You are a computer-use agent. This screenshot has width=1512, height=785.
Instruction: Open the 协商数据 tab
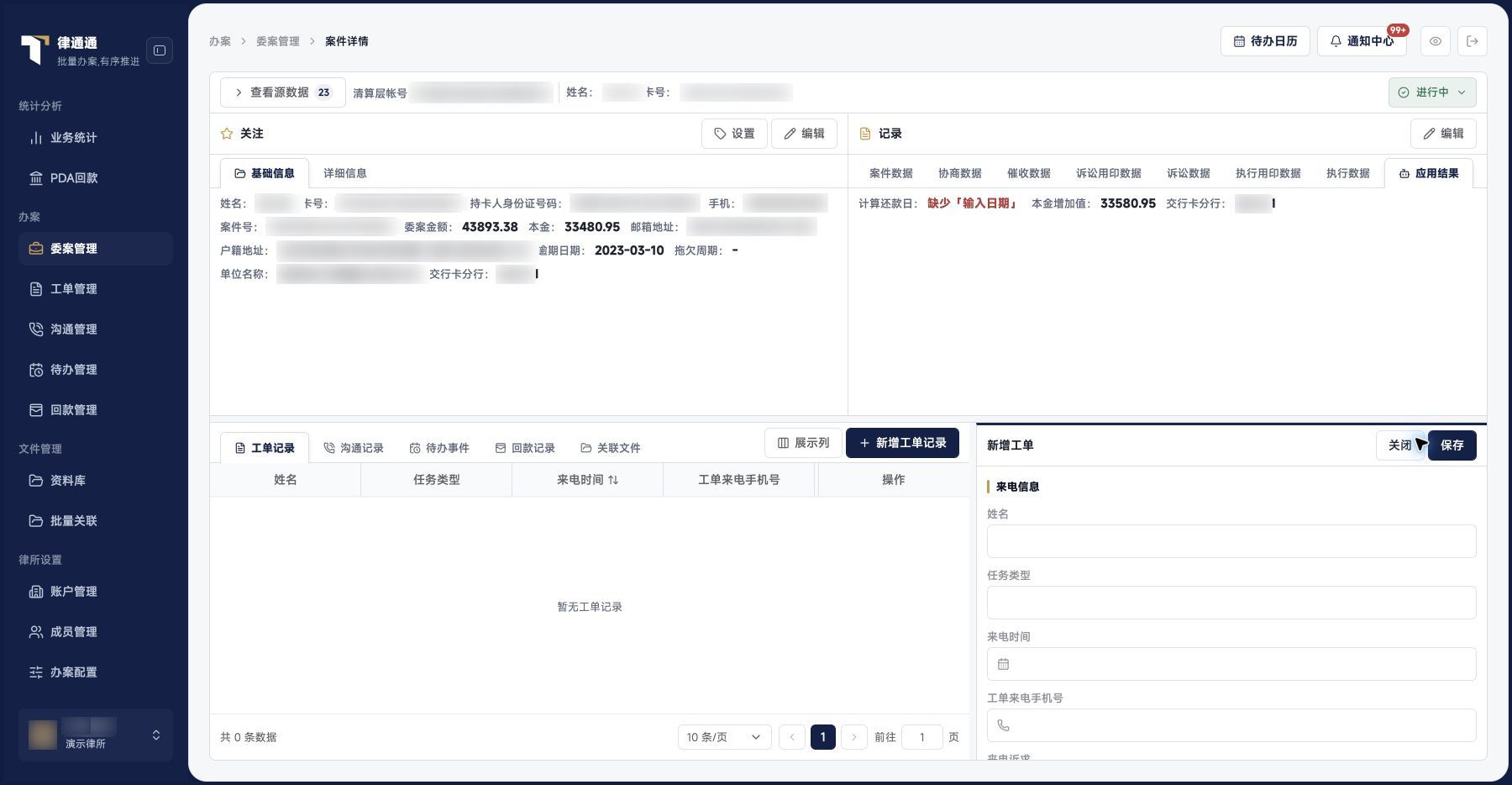coord(959,173)
